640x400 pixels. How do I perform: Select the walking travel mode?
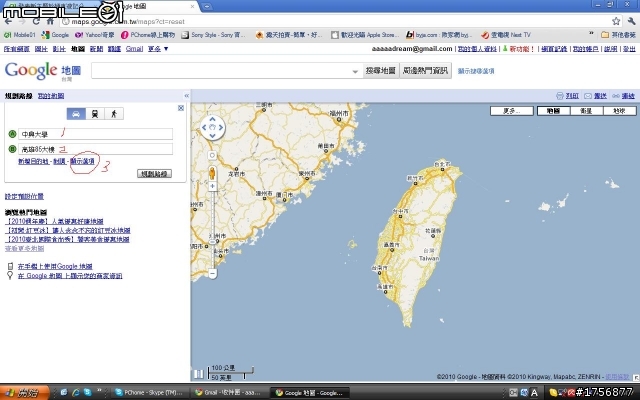click(x=114, y=114)
